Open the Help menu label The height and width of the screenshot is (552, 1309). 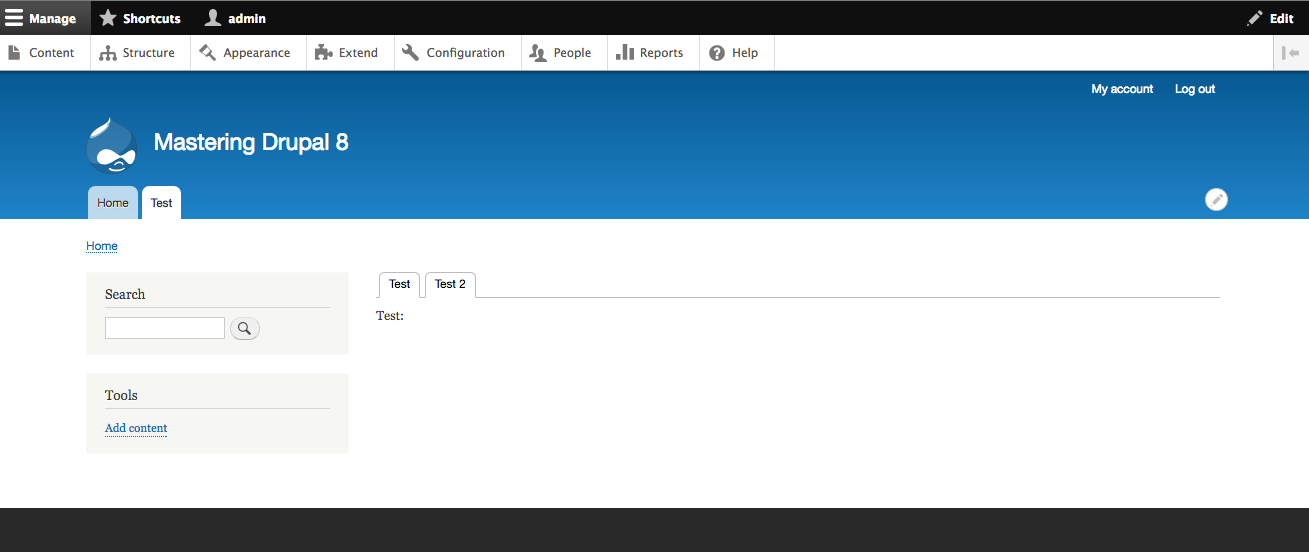[745, 53]
